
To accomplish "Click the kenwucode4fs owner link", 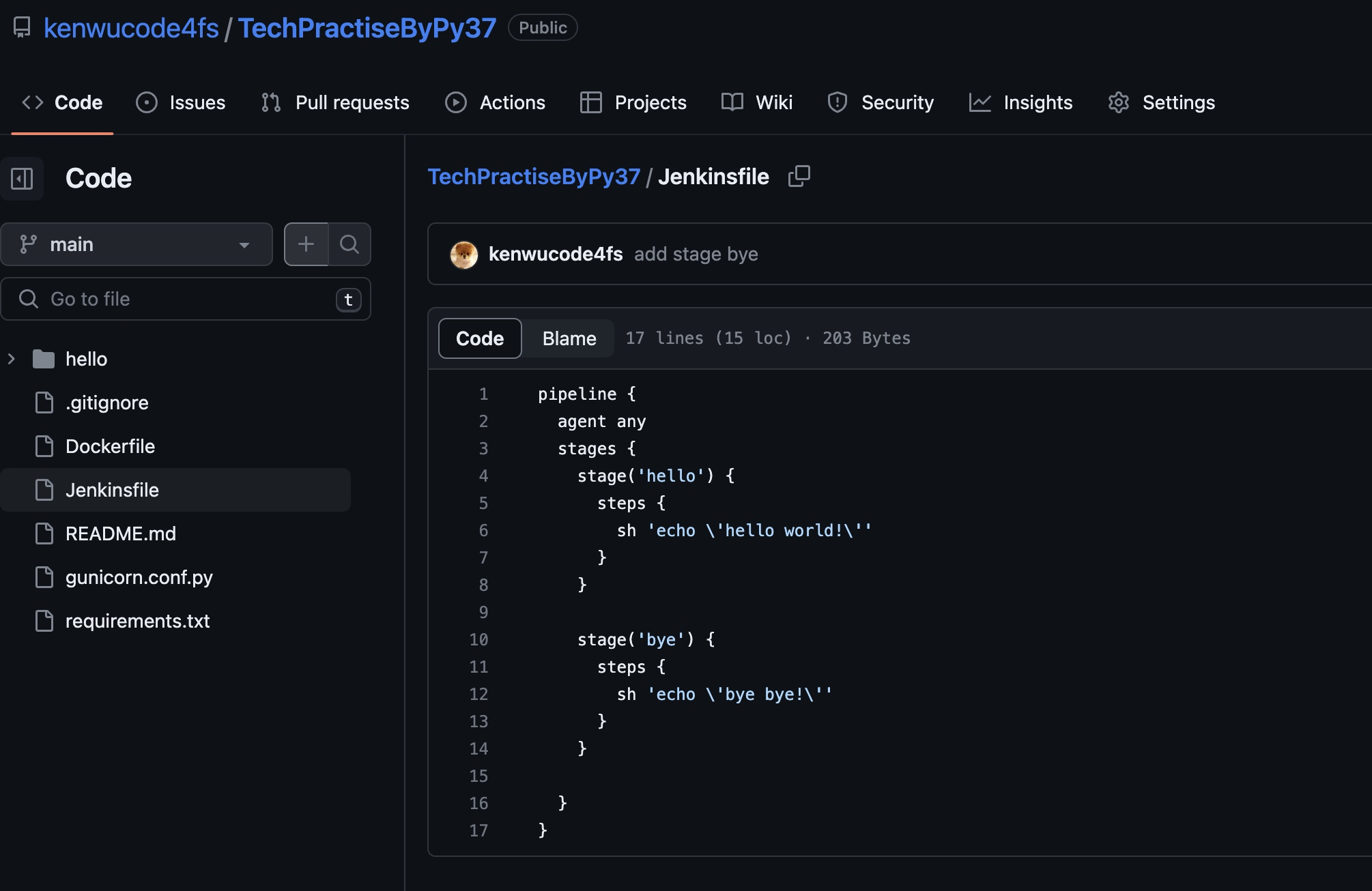I will pyautogui.click(x=131, y=28).
